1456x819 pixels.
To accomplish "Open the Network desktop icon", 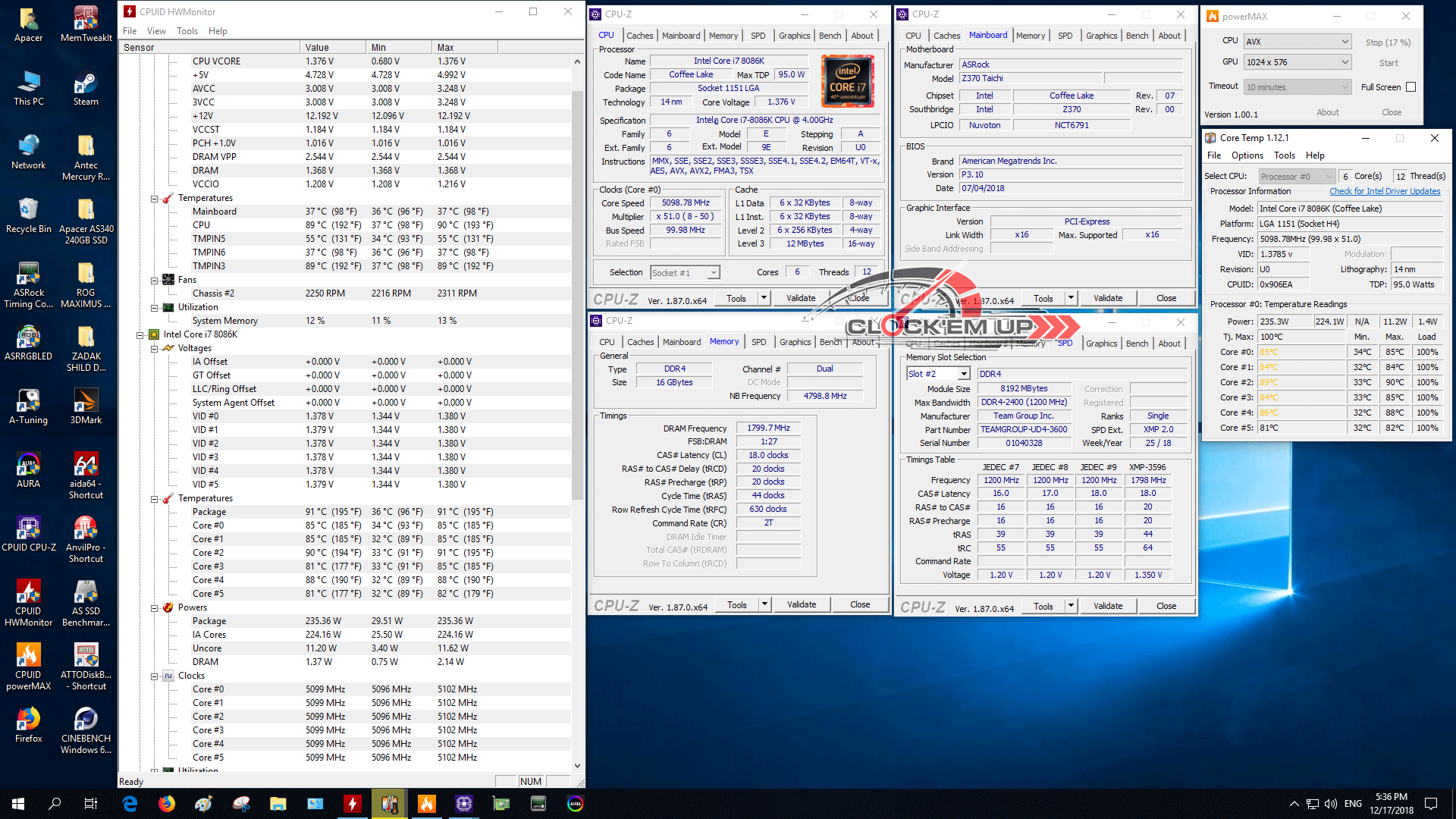I will pos(29,152).
